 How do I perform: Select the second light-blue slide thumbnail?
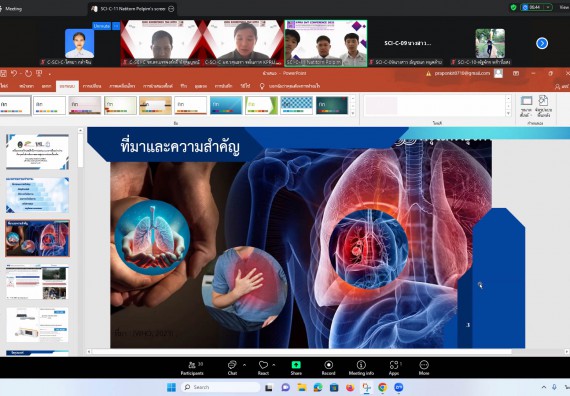click(37, 195)
